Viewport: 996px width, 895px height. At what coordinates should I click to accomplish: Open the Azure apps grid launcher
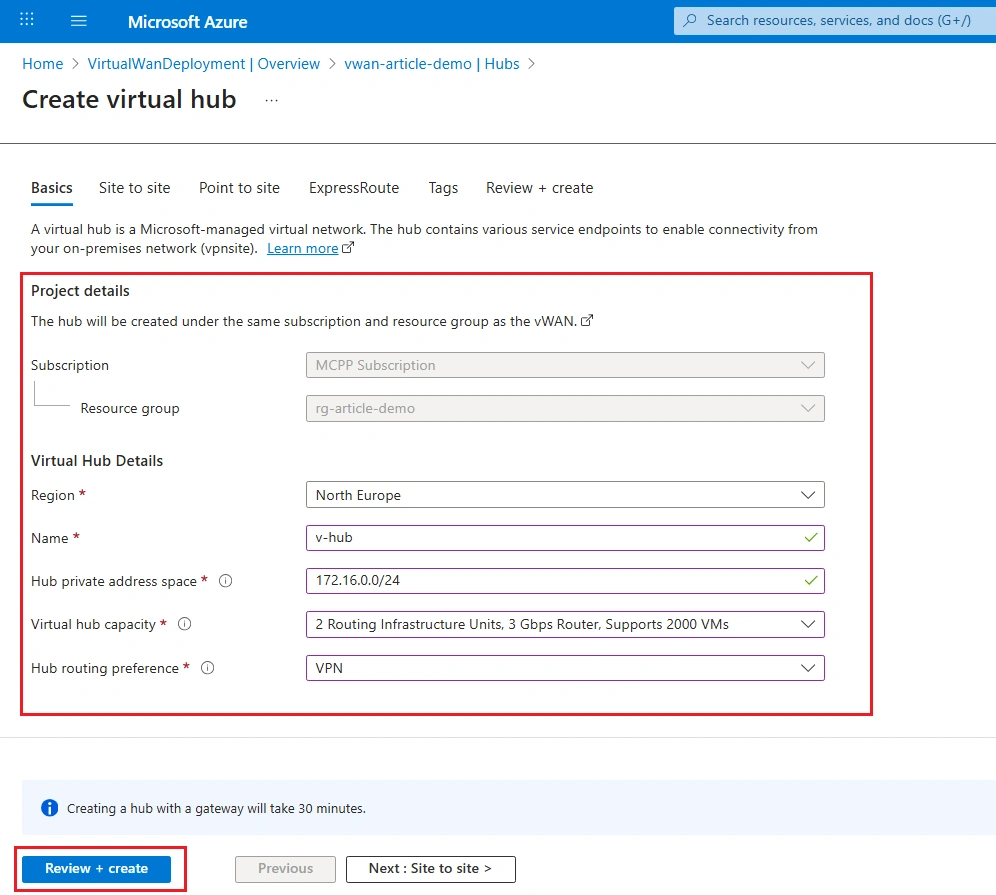click(x=27, y=20)
